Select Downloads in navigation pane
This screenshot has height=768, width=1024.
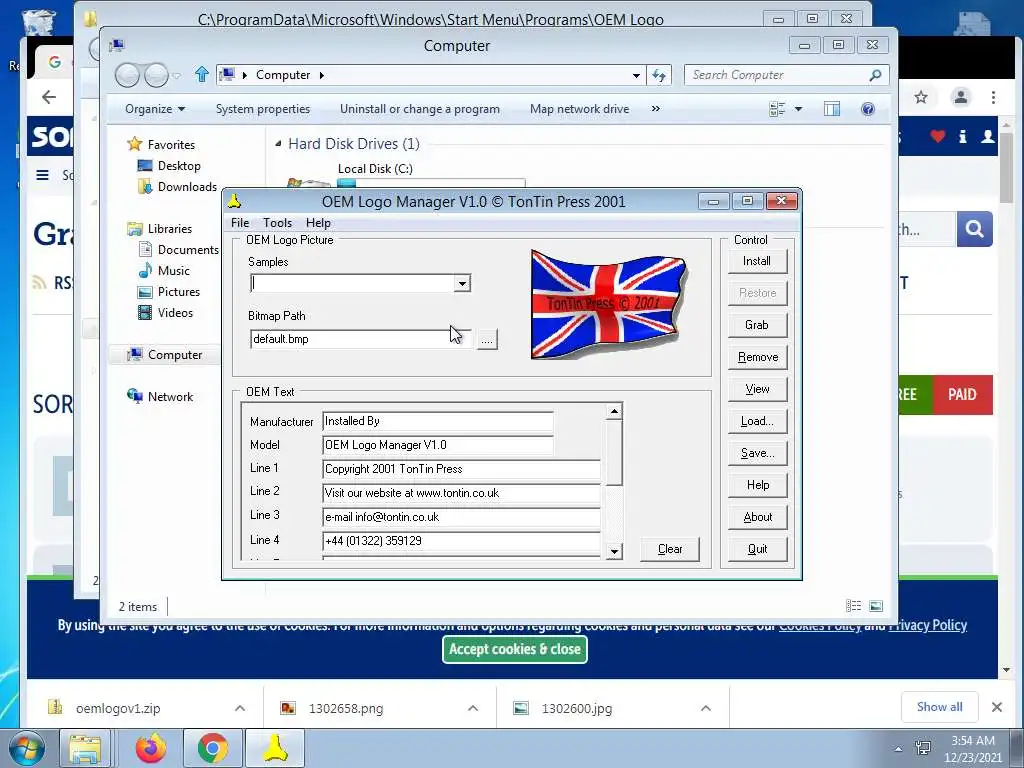187,187
